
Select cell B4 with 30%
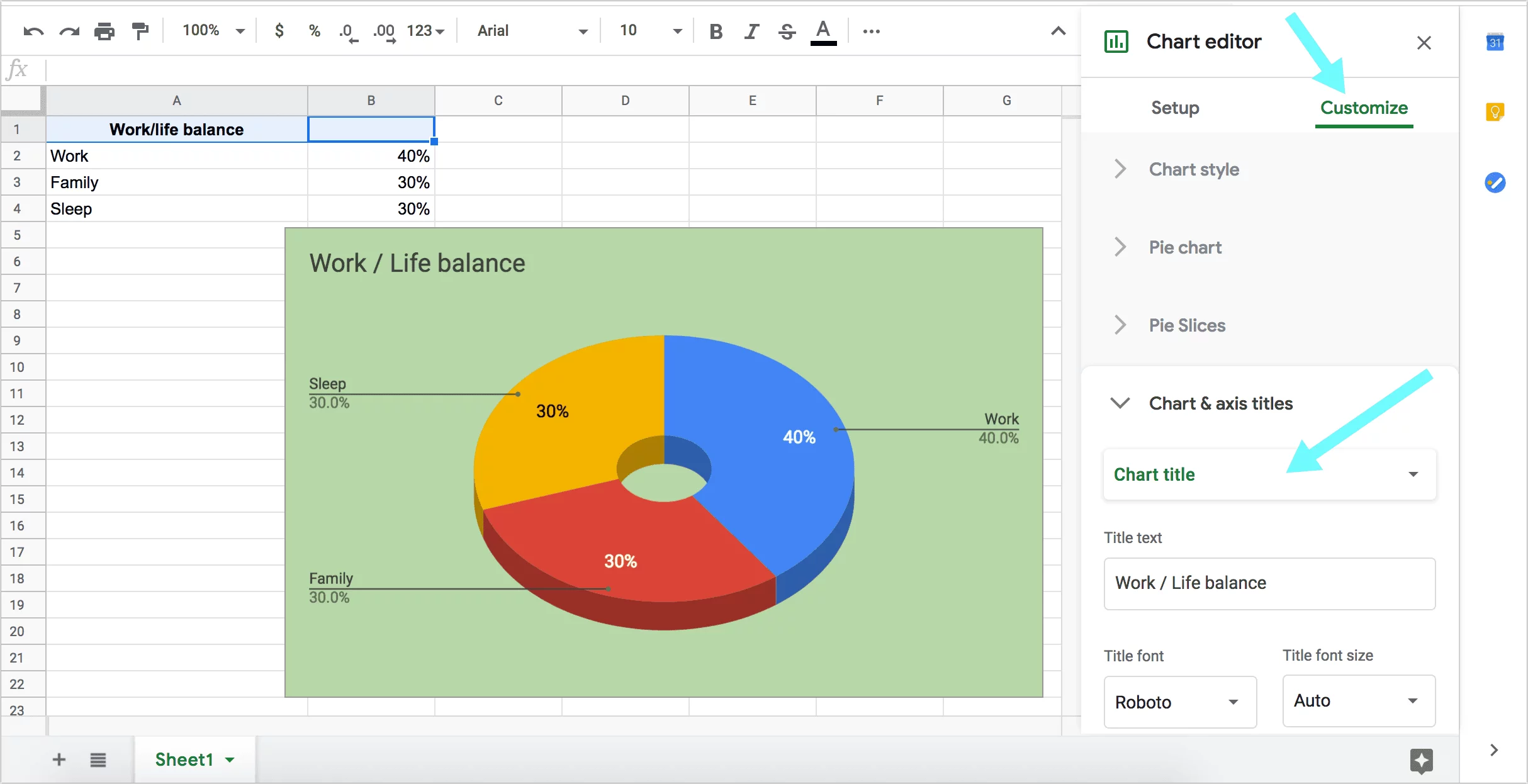click(x=371, y=209)
